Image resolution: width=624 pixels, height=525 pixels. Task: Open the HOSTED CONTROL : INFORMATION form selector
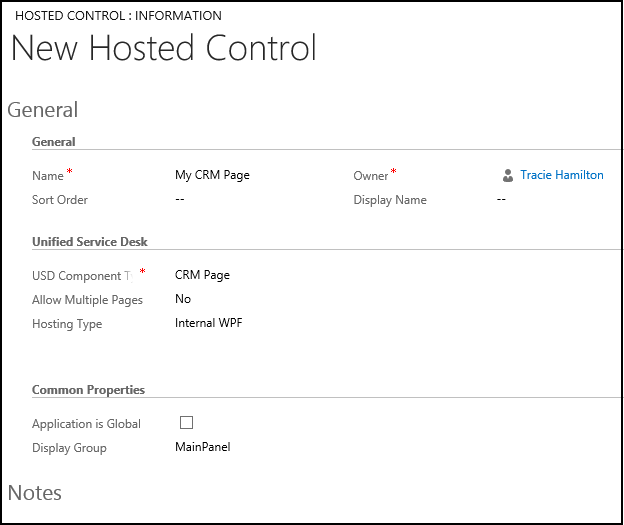(118, 16)
